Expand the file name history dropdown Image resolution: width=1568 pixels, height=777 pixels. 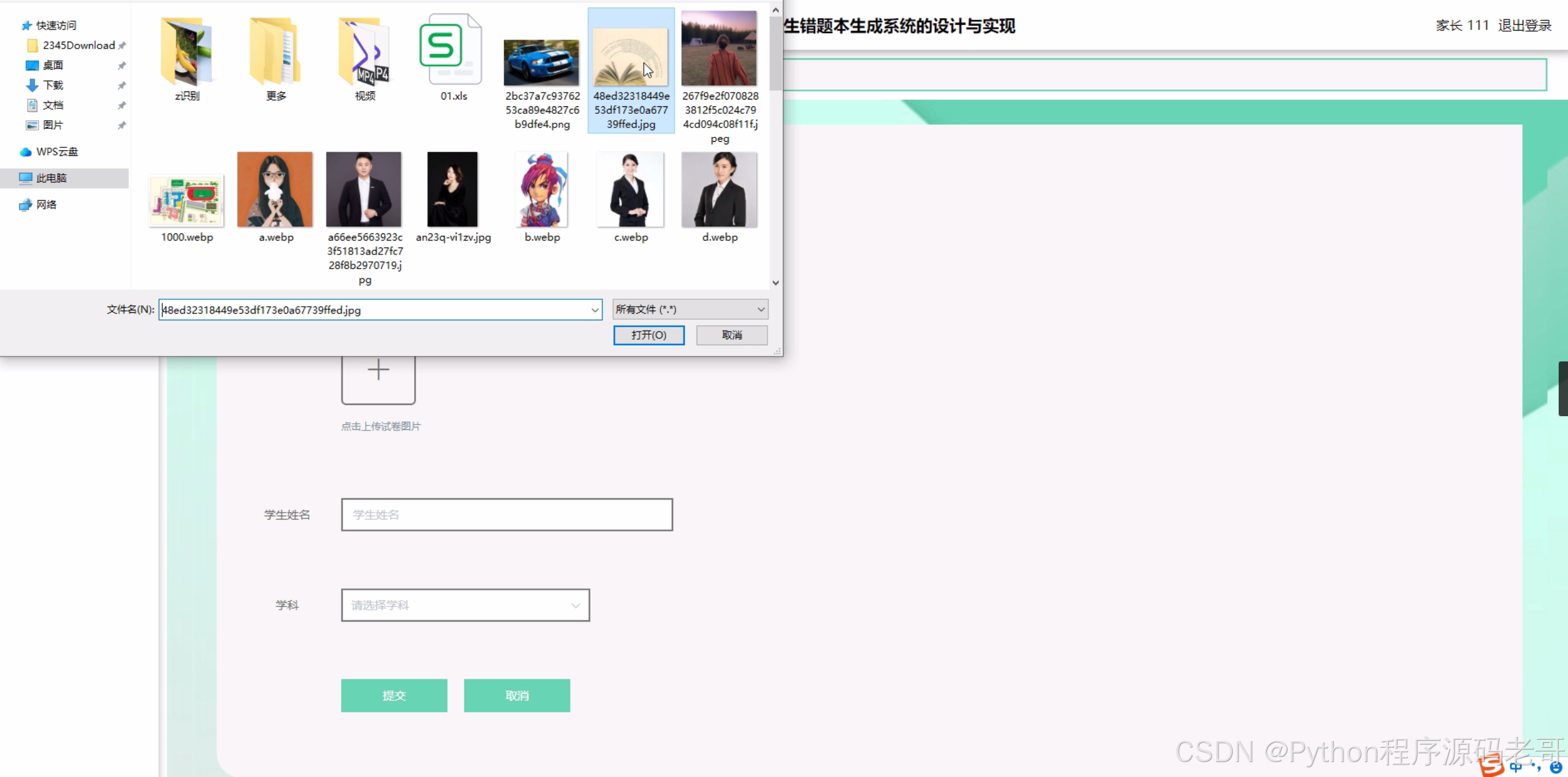(595, 310)
